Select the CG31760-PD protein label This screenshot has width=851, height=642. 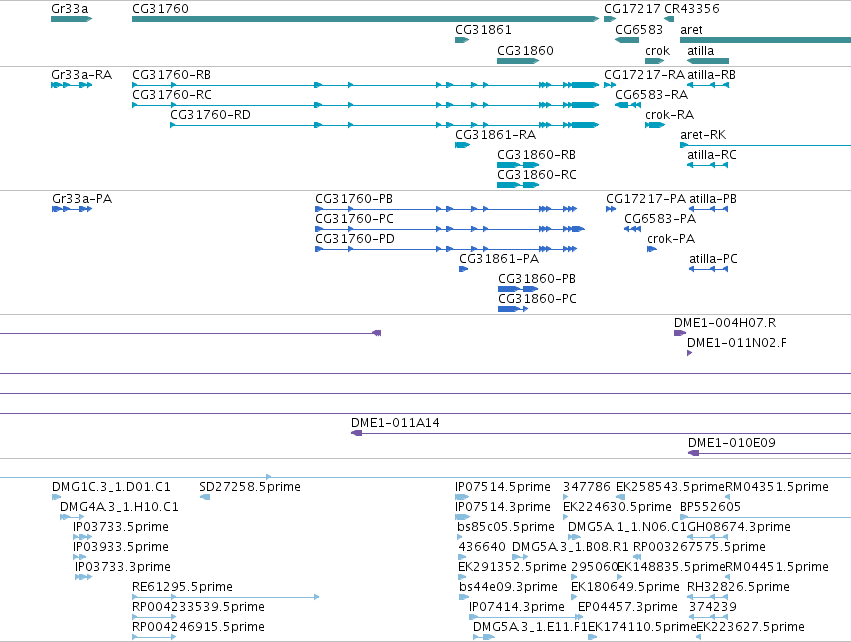tap(354, 239)
